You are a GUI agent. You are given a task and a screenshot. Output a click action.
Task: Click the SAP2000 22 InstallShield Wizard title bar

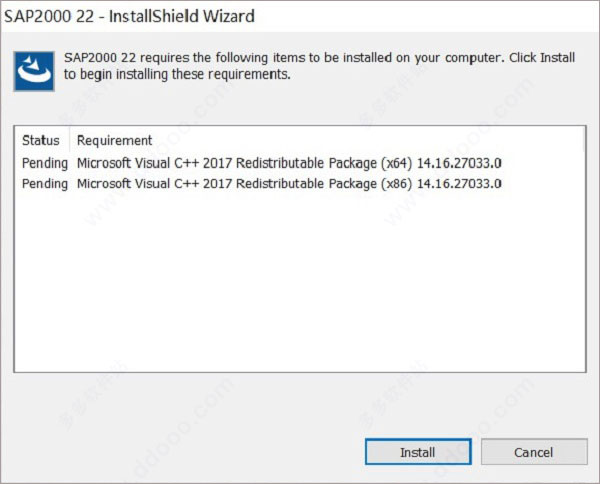tap(300, 16)
